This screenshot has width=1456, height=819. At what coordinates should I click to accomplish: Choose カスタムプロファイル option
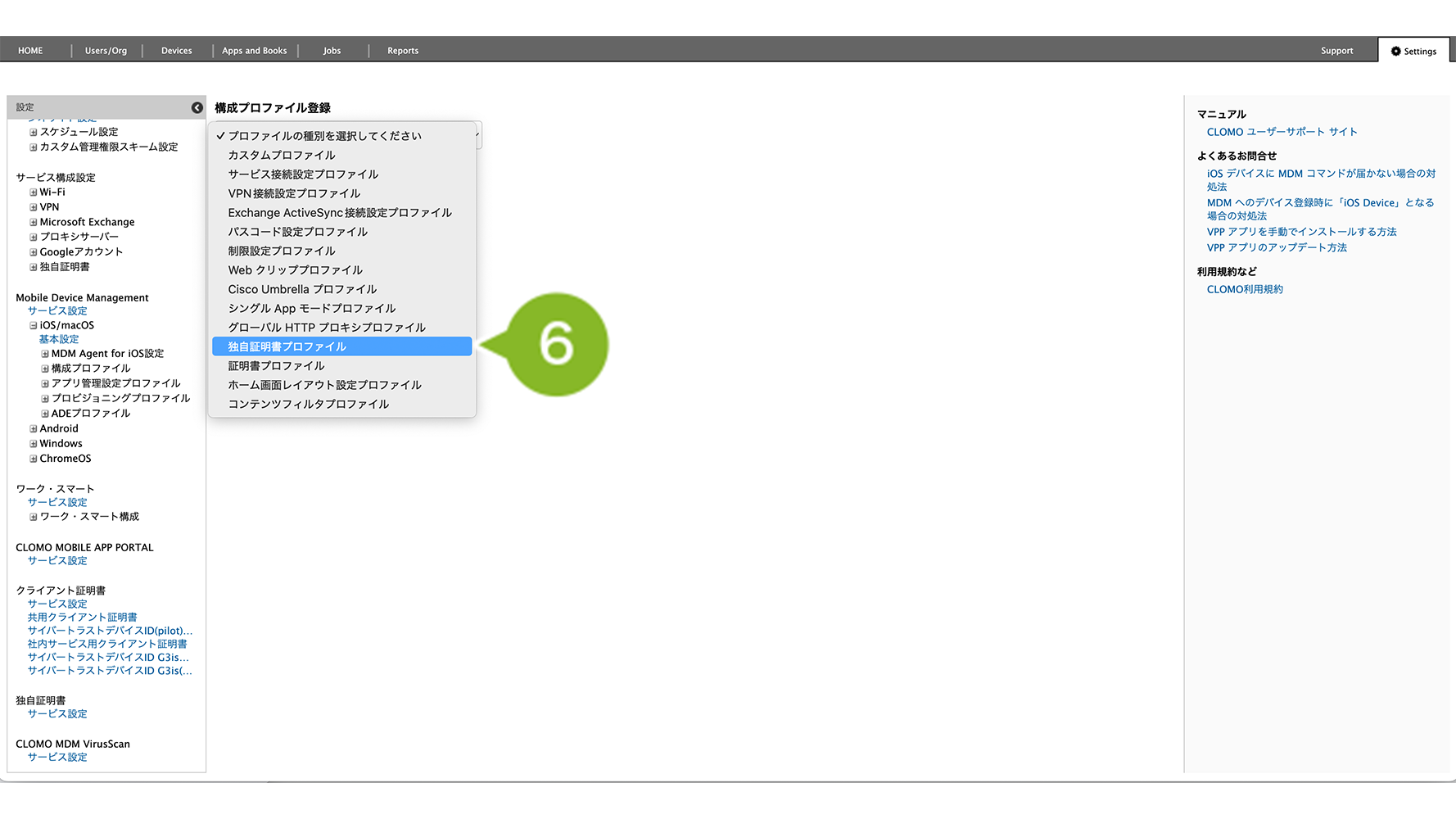(x=282, y=155)
